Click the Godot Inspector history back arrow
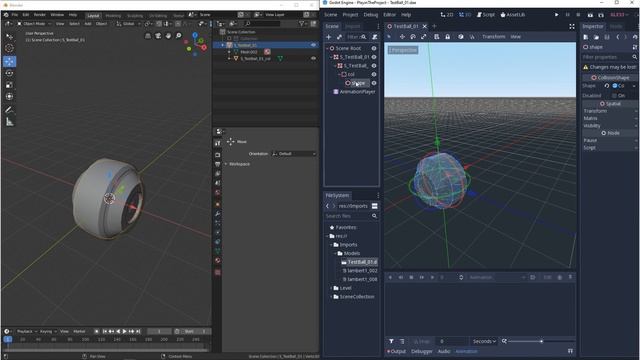 (618, 37)
